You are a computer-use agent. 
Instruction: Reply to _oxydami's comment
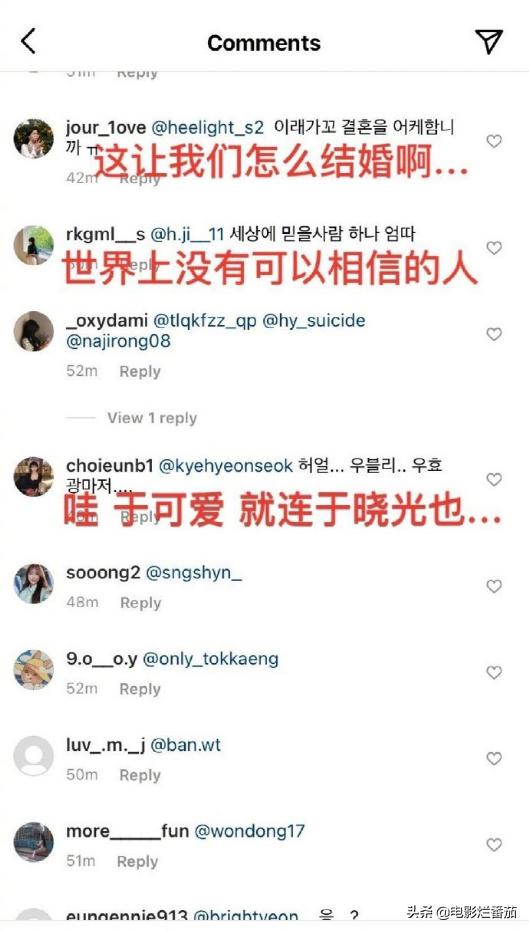pyautogui.click(x=140, y=372)
